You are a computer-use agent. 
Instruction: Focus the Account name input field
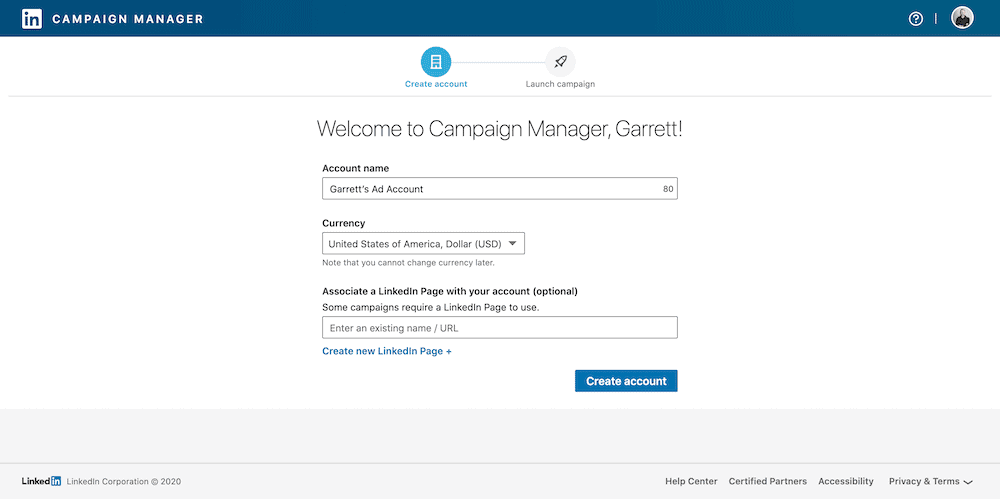pos(500,189)
